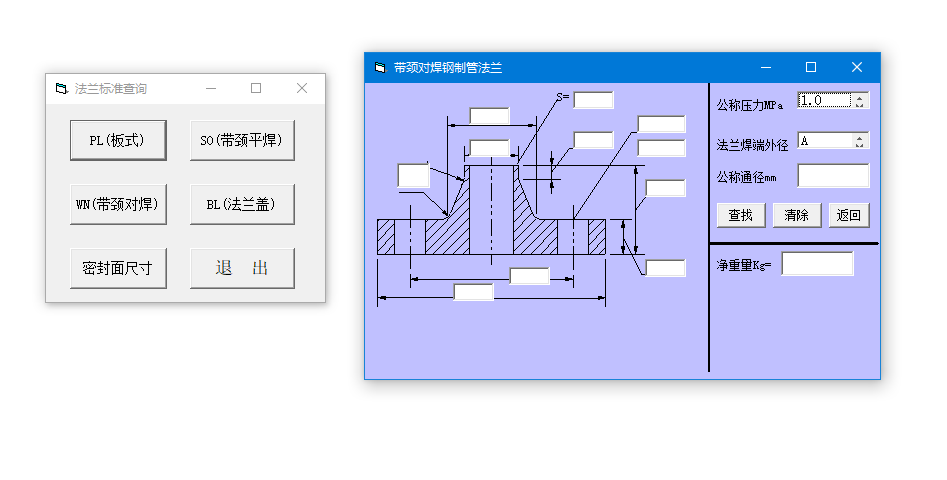Click the 法兰焊端外径 label text
Viewport: 947px width, 480px height.
pyautogui.click(x=753, y=145)
